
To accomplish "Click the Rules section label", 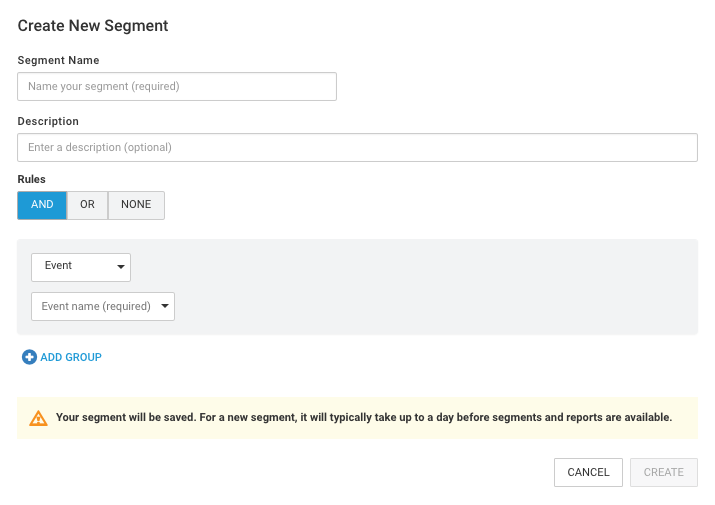I will [x=32, y=180].
